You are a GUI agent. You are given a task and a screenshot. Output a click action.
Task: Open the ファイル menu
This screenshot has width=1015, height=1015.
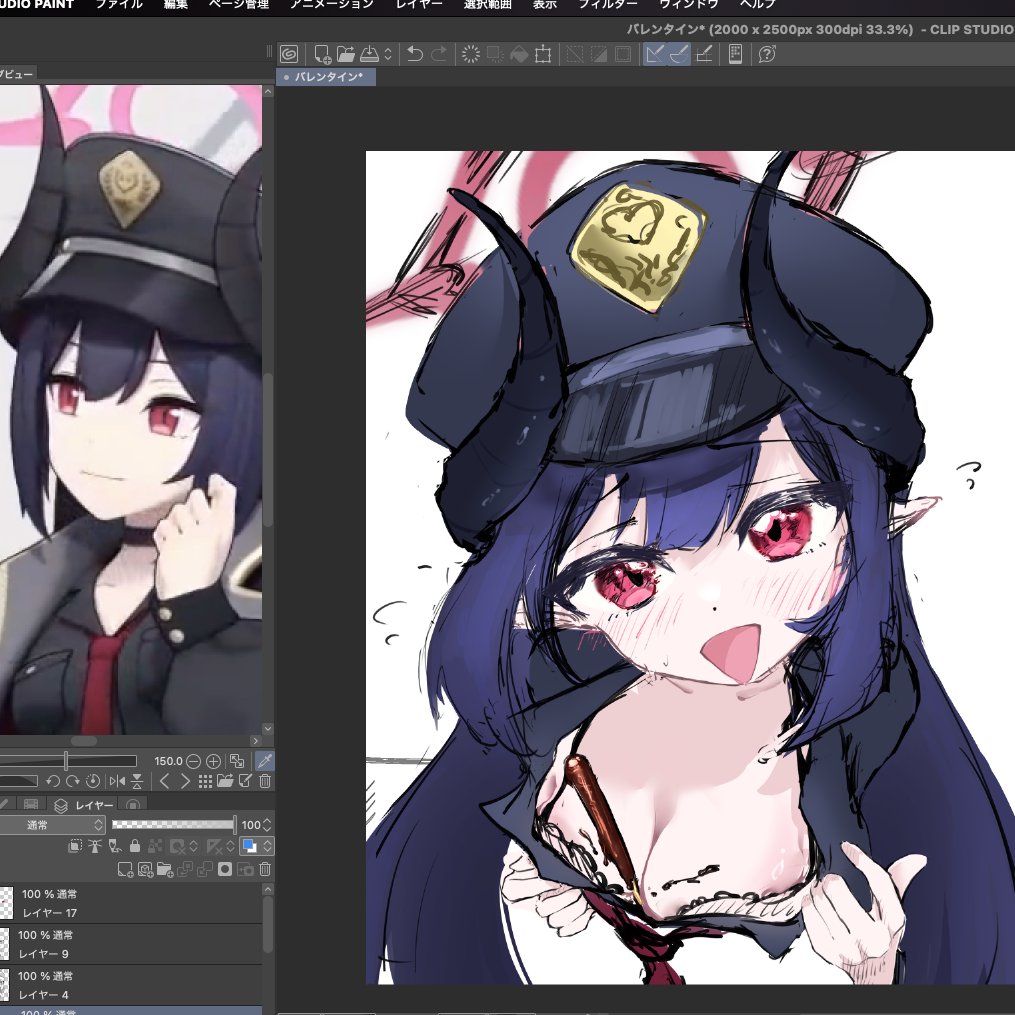[x=119, y=5]
